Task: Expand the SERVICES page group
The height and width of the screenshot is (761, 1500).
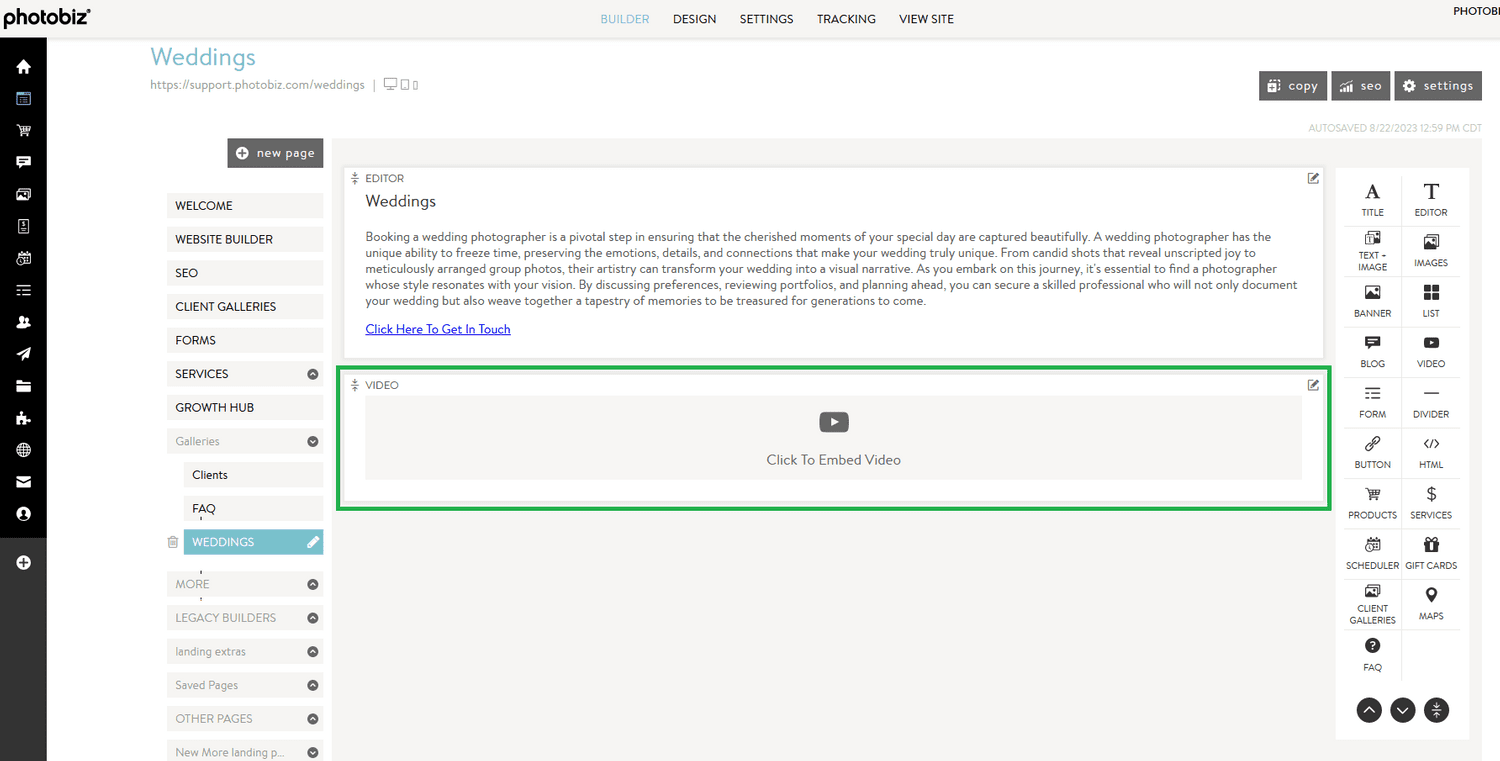Action: 313,374
